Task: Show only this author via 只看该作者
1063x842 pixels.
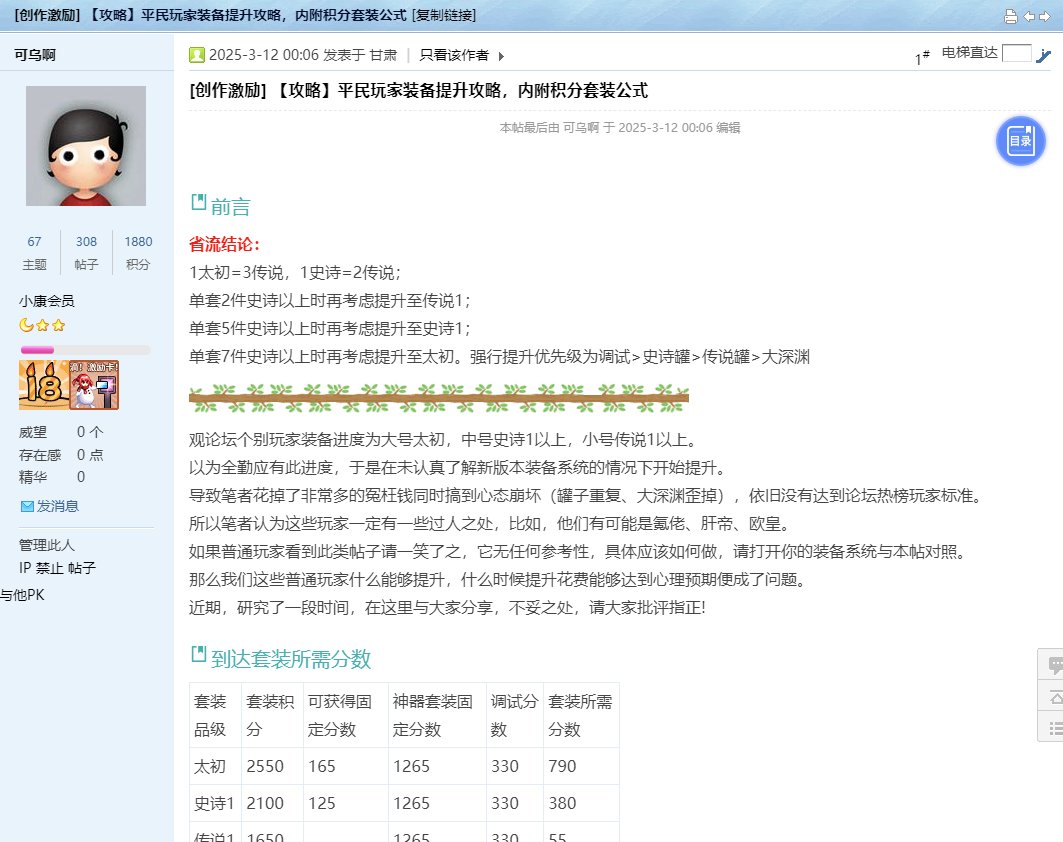Action: pos(454,55)
